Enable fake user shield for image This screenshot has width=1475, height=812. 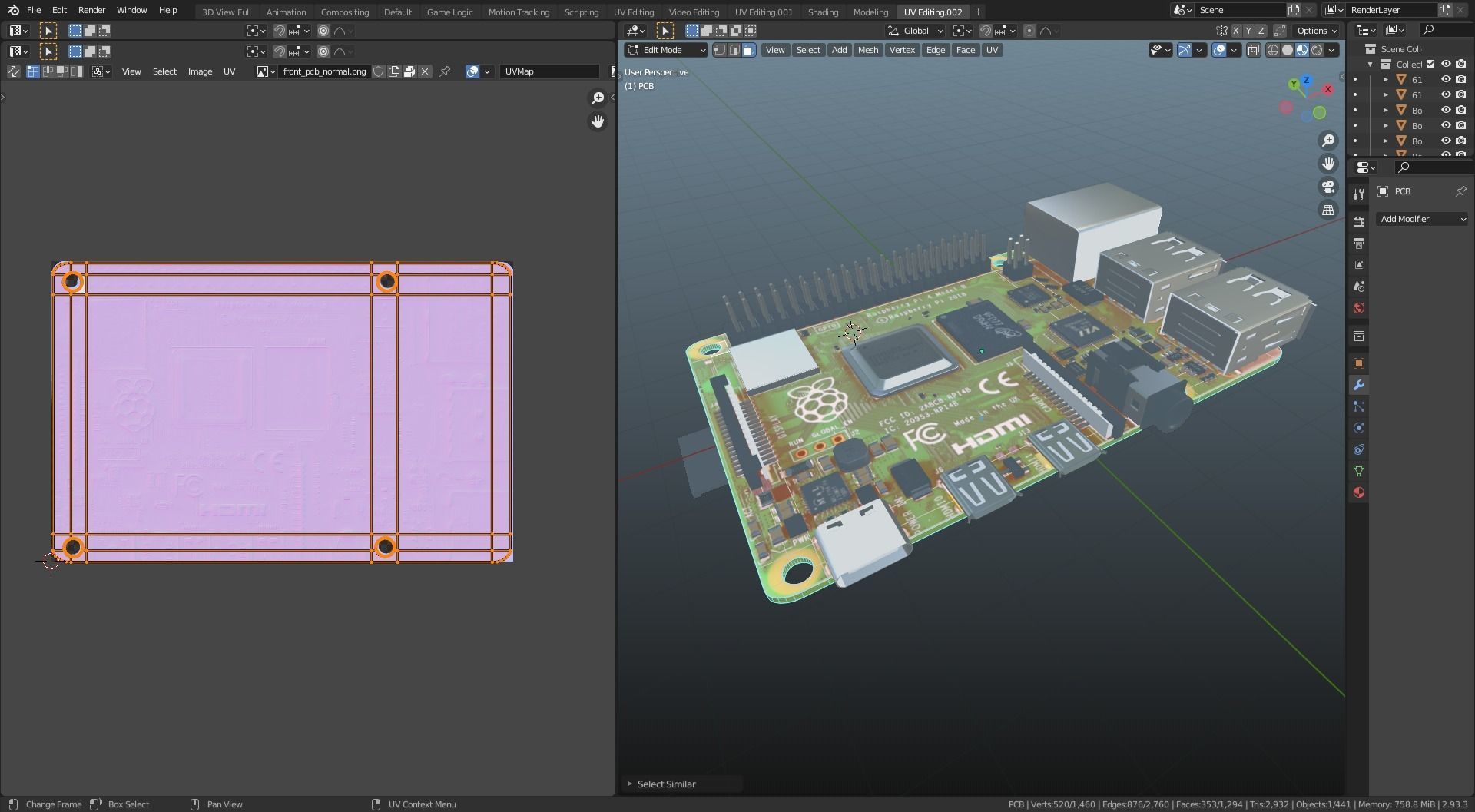[x=379, y=71]
